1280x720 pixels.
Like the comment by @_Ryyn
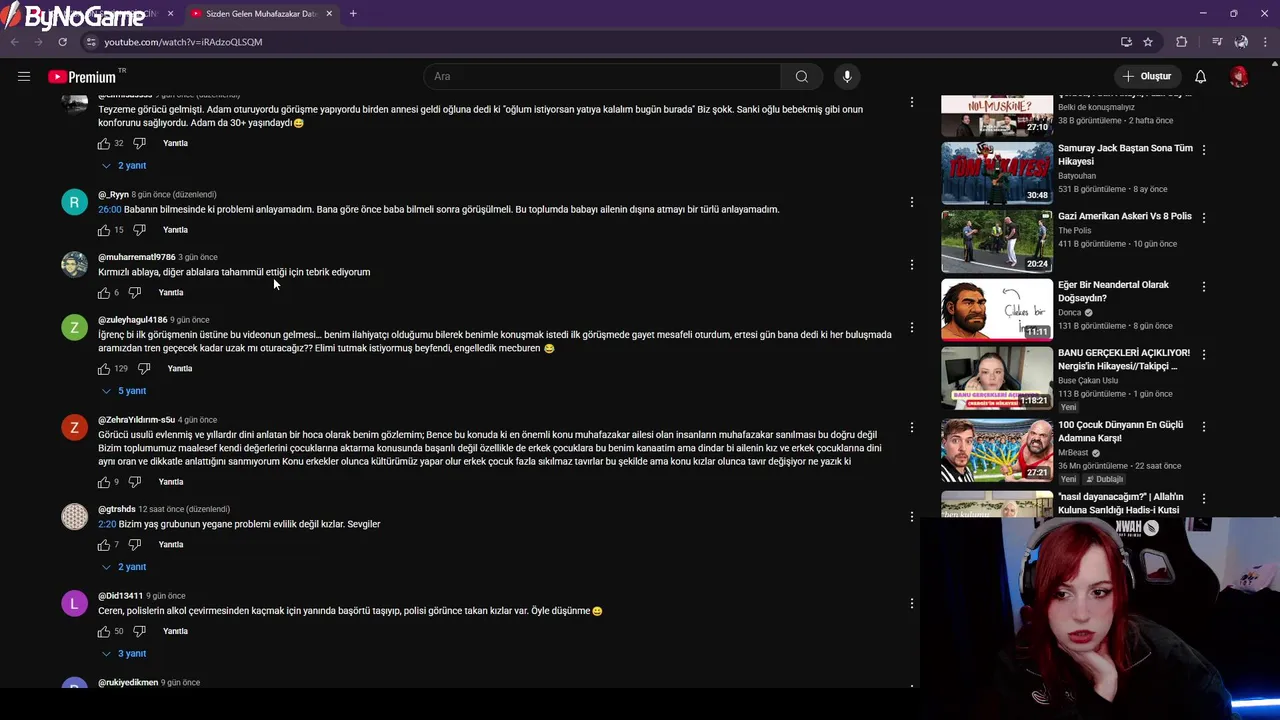click(x=104, y=230)
